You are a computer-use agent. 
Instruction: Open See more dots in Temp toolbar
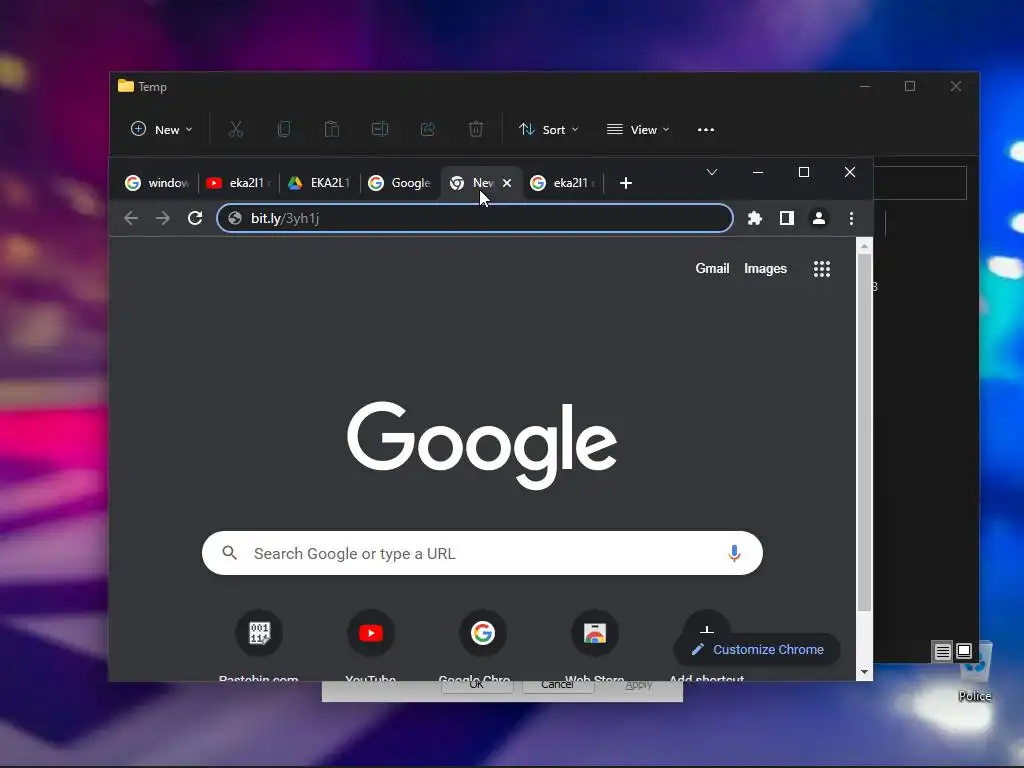706,129
